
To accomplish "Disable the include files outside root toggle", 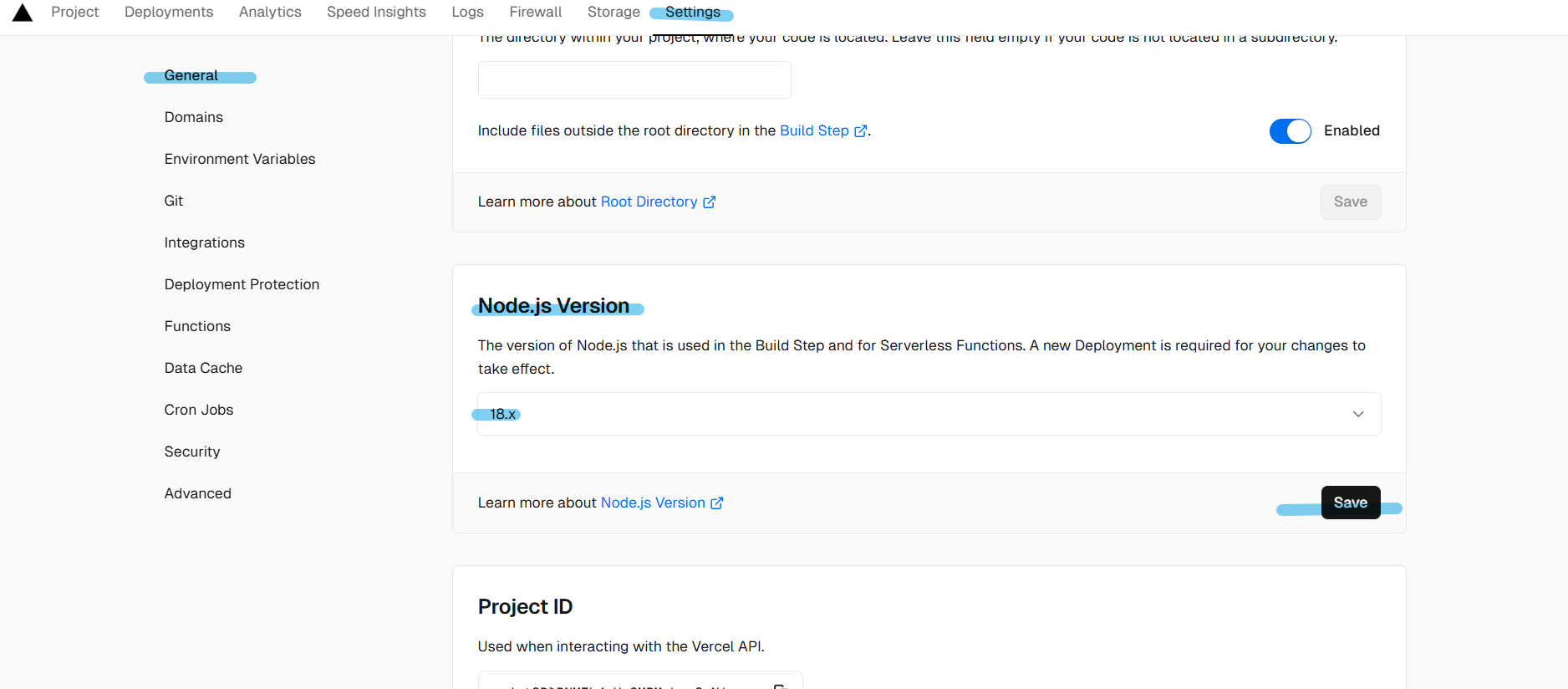I will click(1290, 131).
